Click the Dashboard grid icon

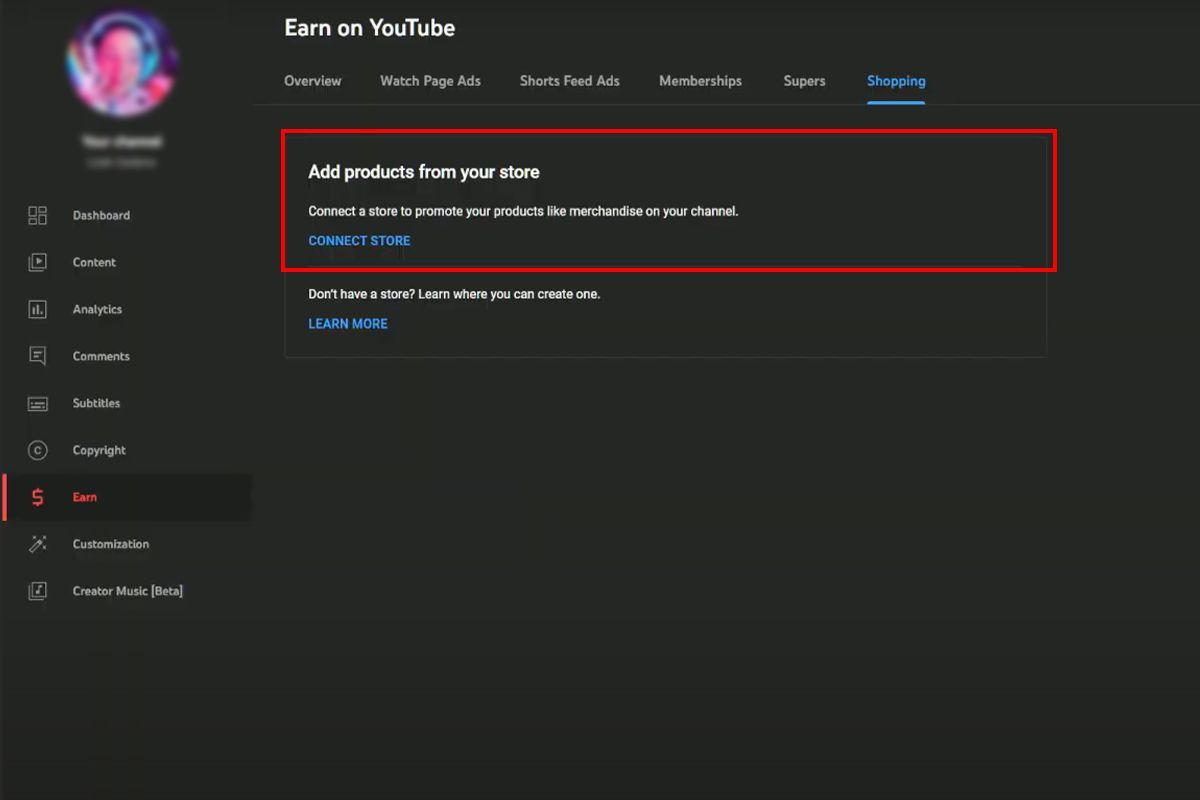click(37, 215)
